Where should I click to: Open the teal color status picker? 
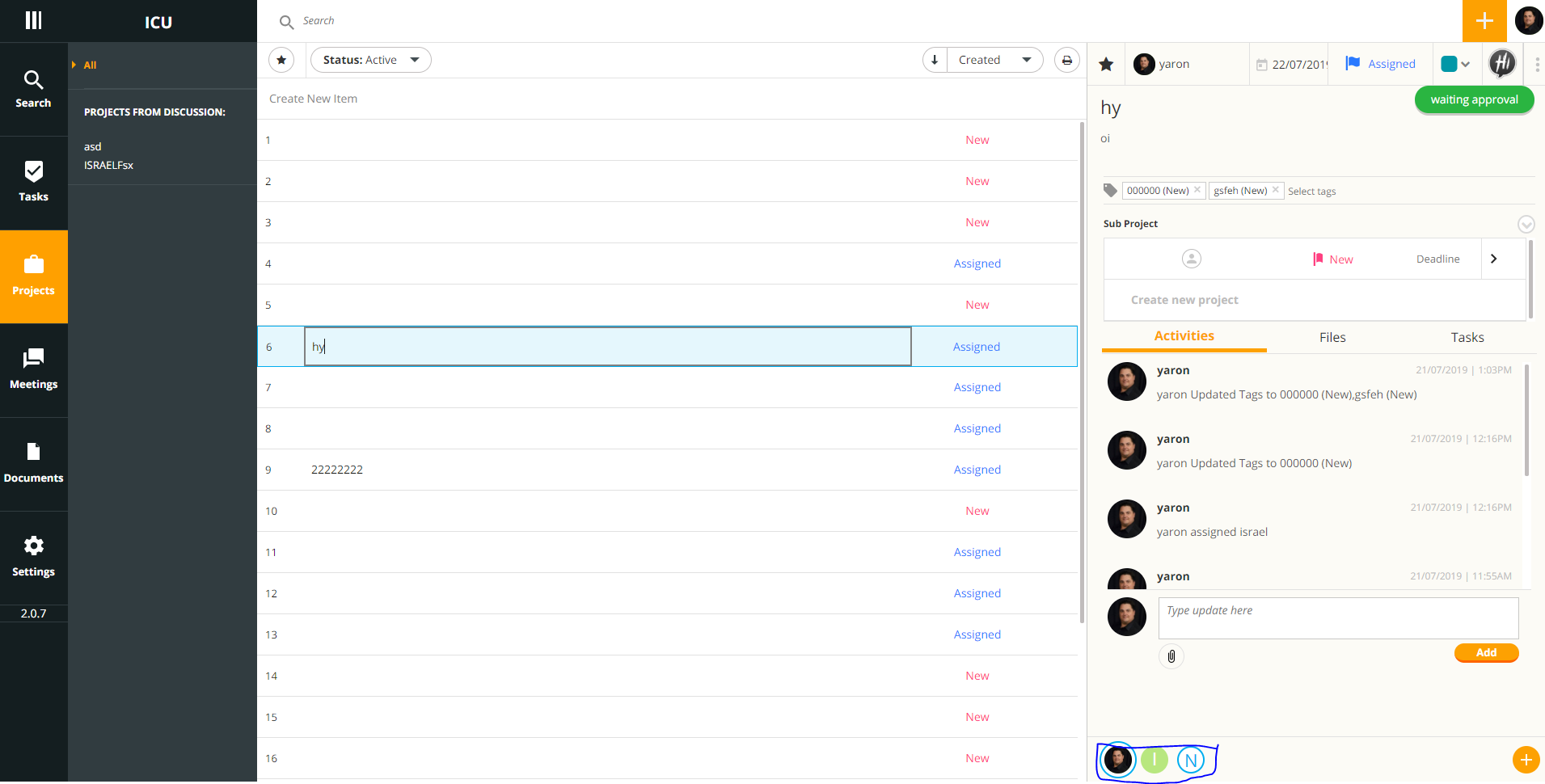coord(1455,63)
